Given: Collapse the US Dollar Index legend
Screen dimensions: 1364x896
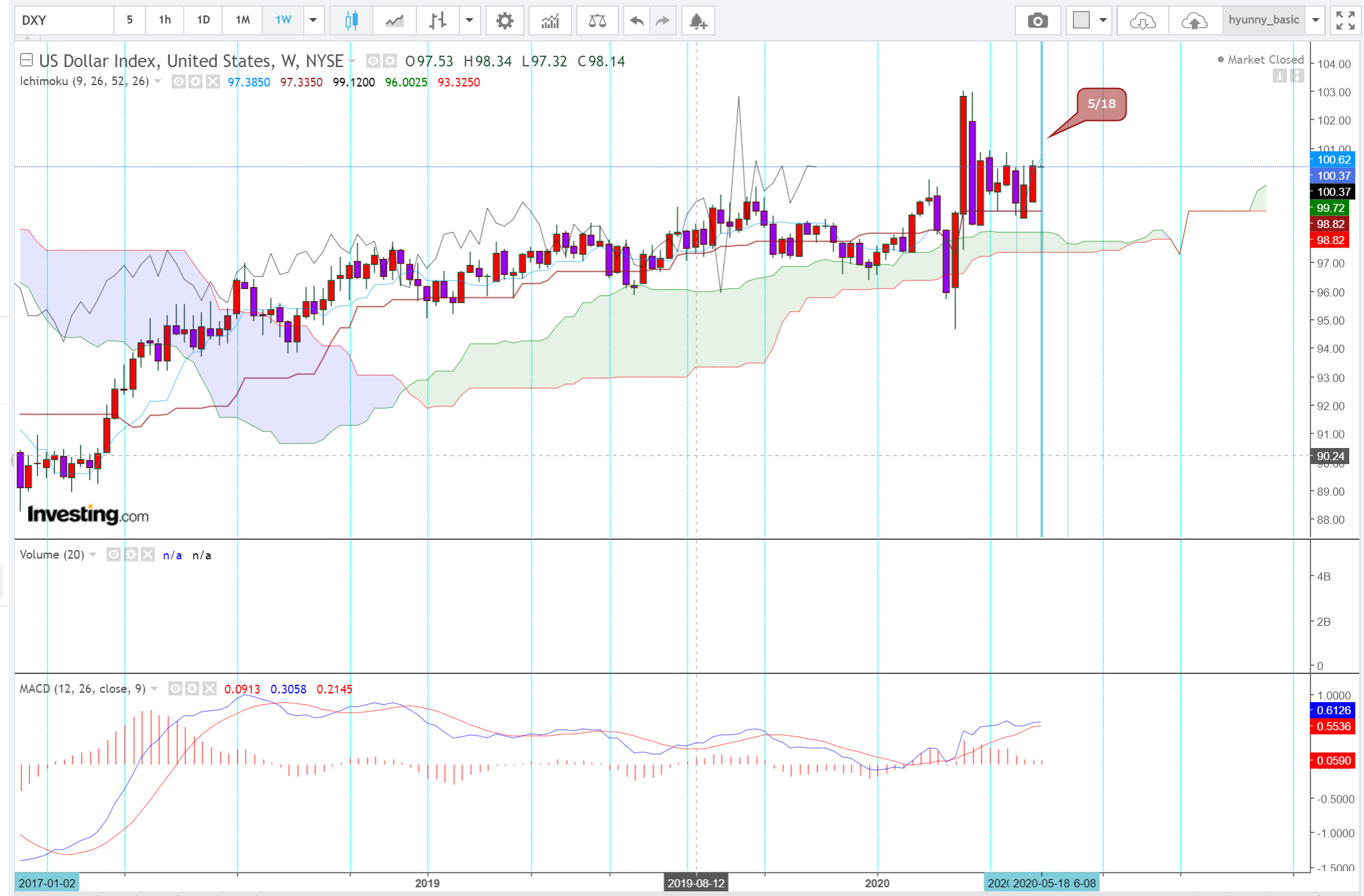Looking at the screenshot, I should 26,60.
